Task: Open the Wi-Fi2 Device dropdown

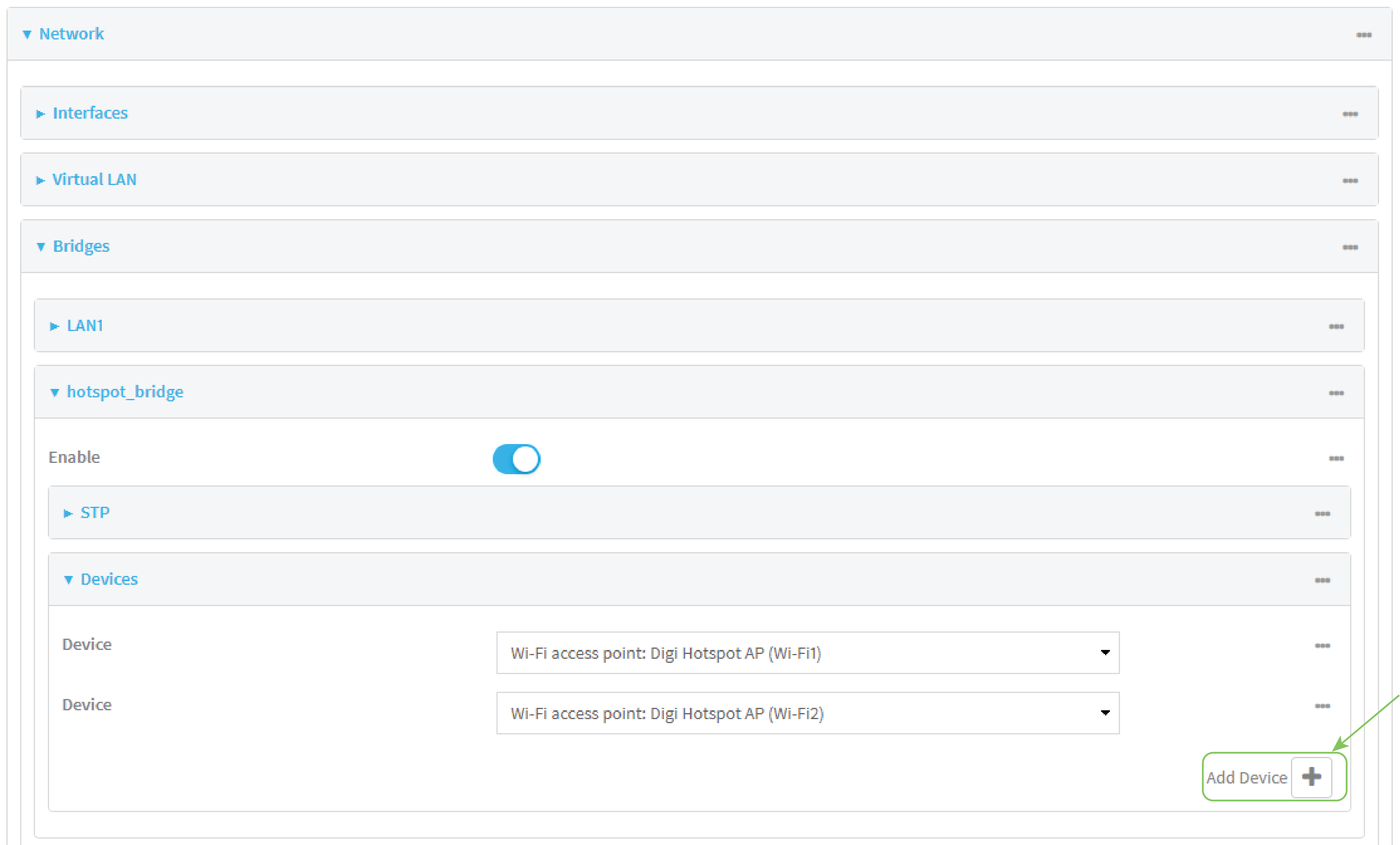Action: [807, 713]
